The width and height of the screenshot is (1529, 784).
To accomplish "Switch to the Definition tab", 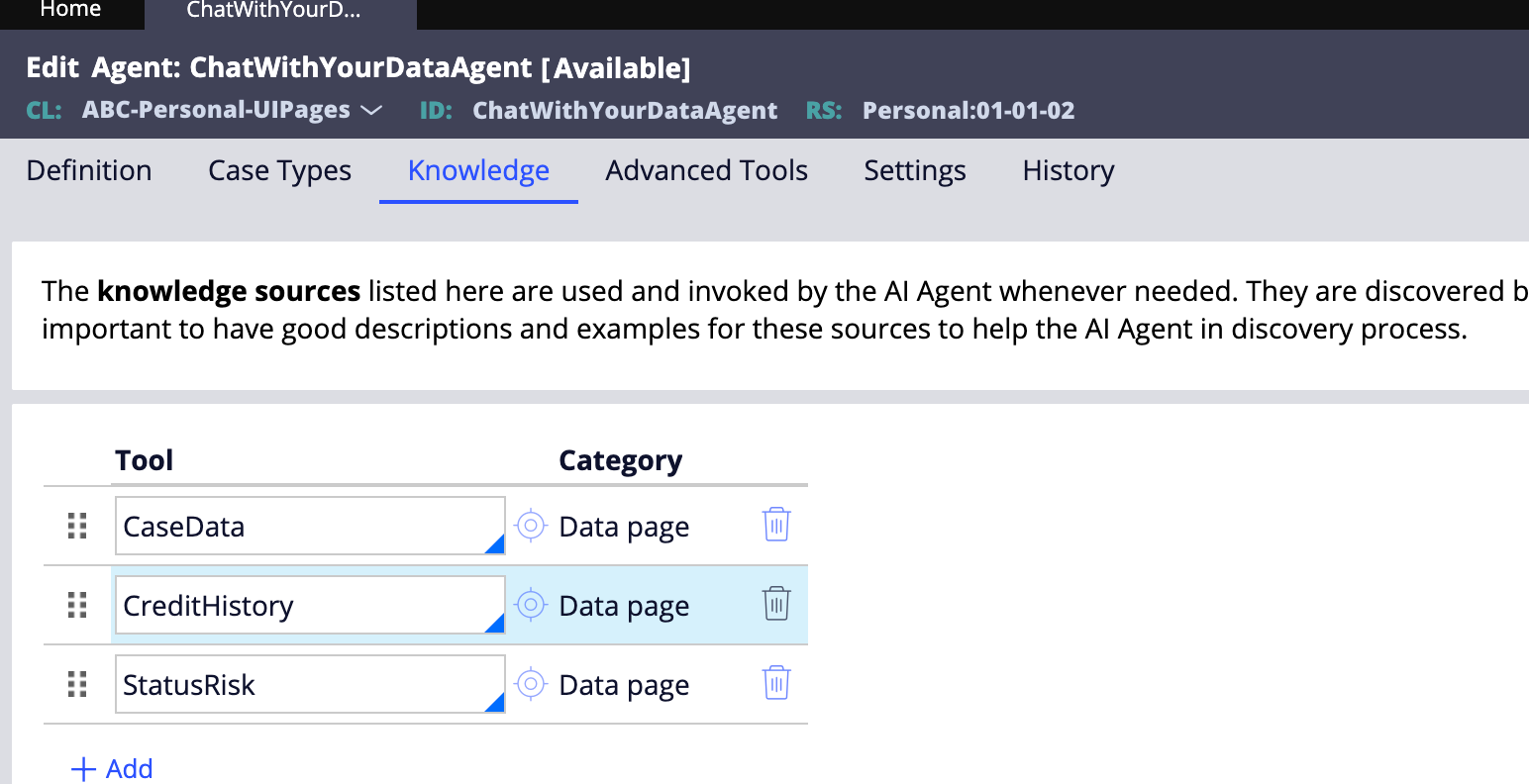I will pos(89,170).
